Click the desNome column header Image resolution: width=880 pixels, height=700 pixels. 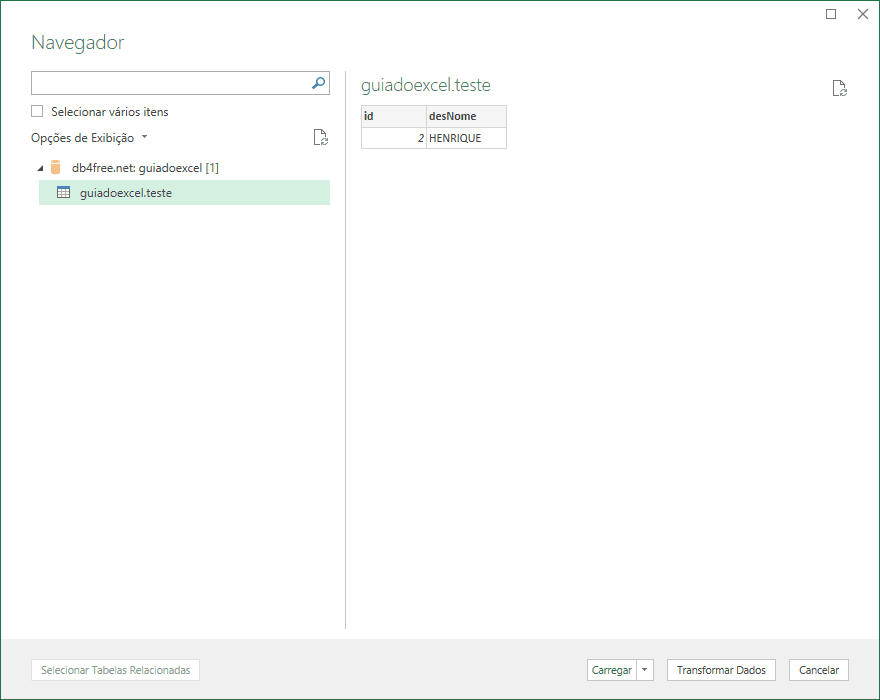pos(465,116)
